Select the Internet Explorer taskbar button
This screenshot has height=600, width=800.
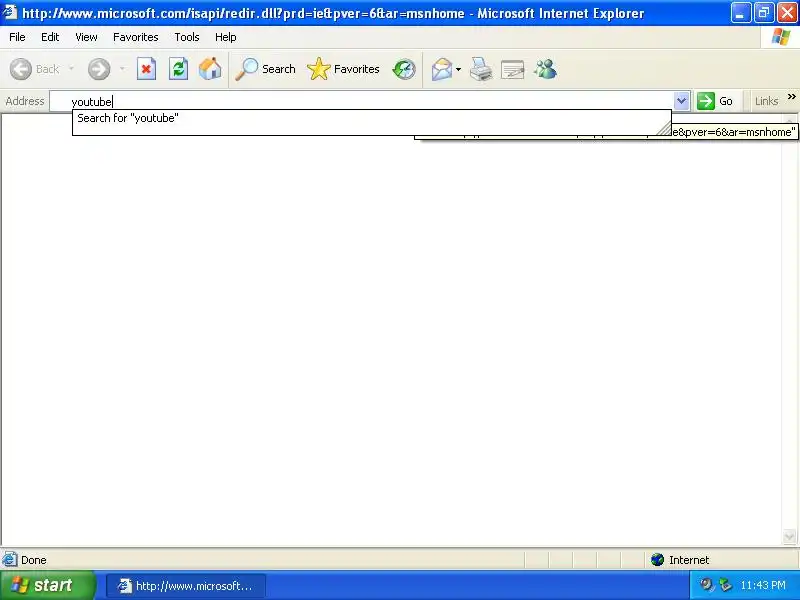pyautogui.click(x=186, y=586)
